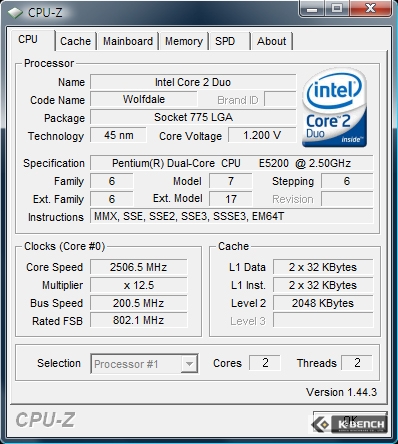Click the Multiplier value x 12.5
Screen dimensions: 398x444
[x=139, y=285]
